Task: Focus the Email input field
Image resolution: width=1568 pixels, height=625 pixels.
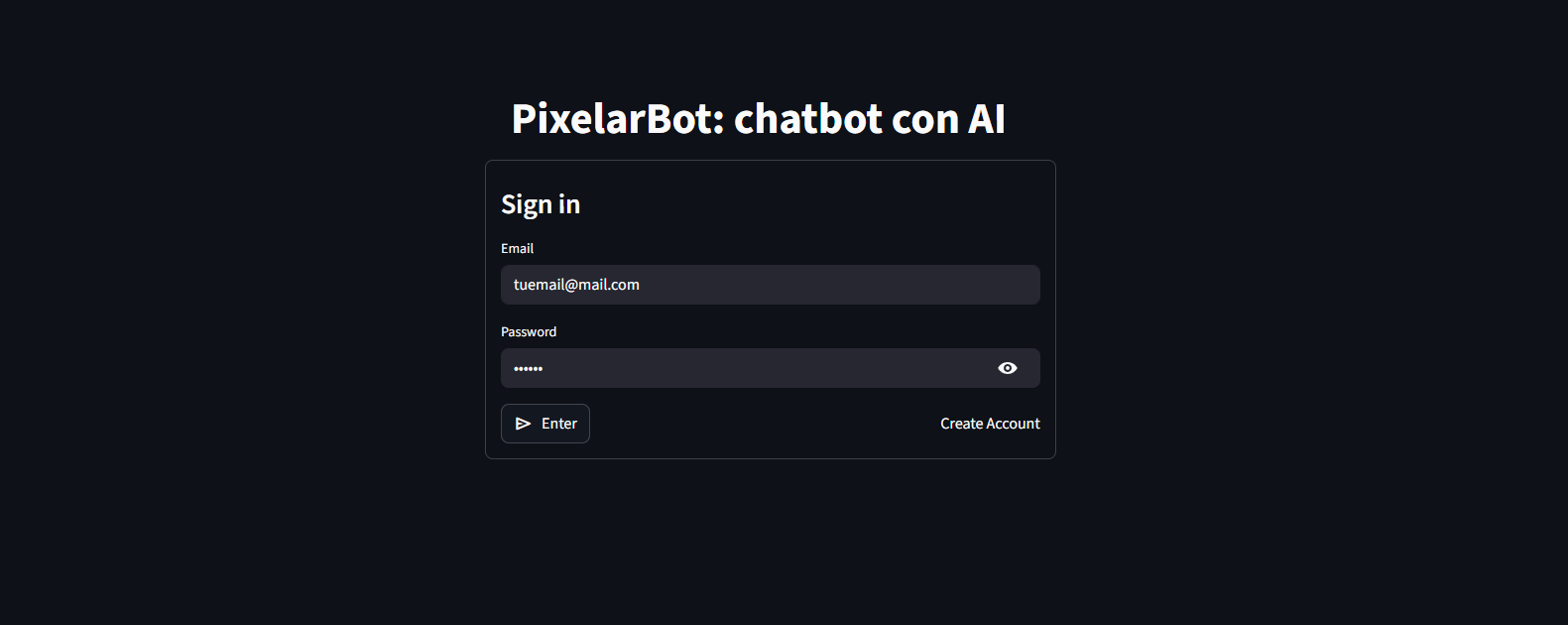Action: point(770,285)
